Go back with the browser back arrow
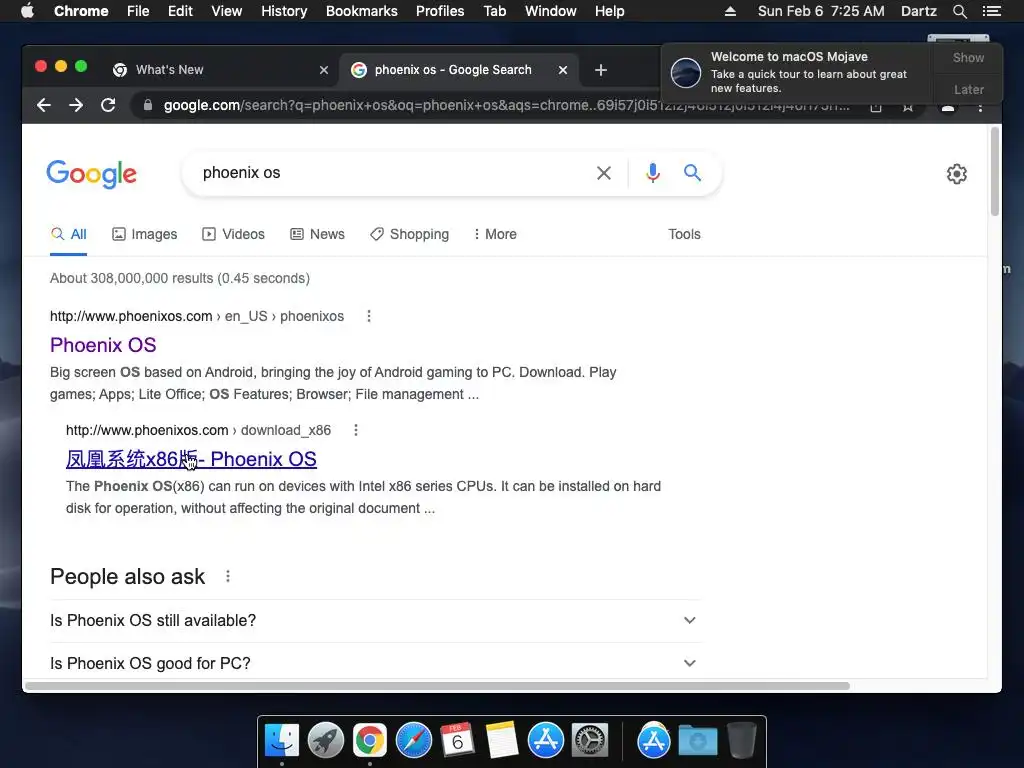This screenshot has width=1024, height=768. click(44, 105)
